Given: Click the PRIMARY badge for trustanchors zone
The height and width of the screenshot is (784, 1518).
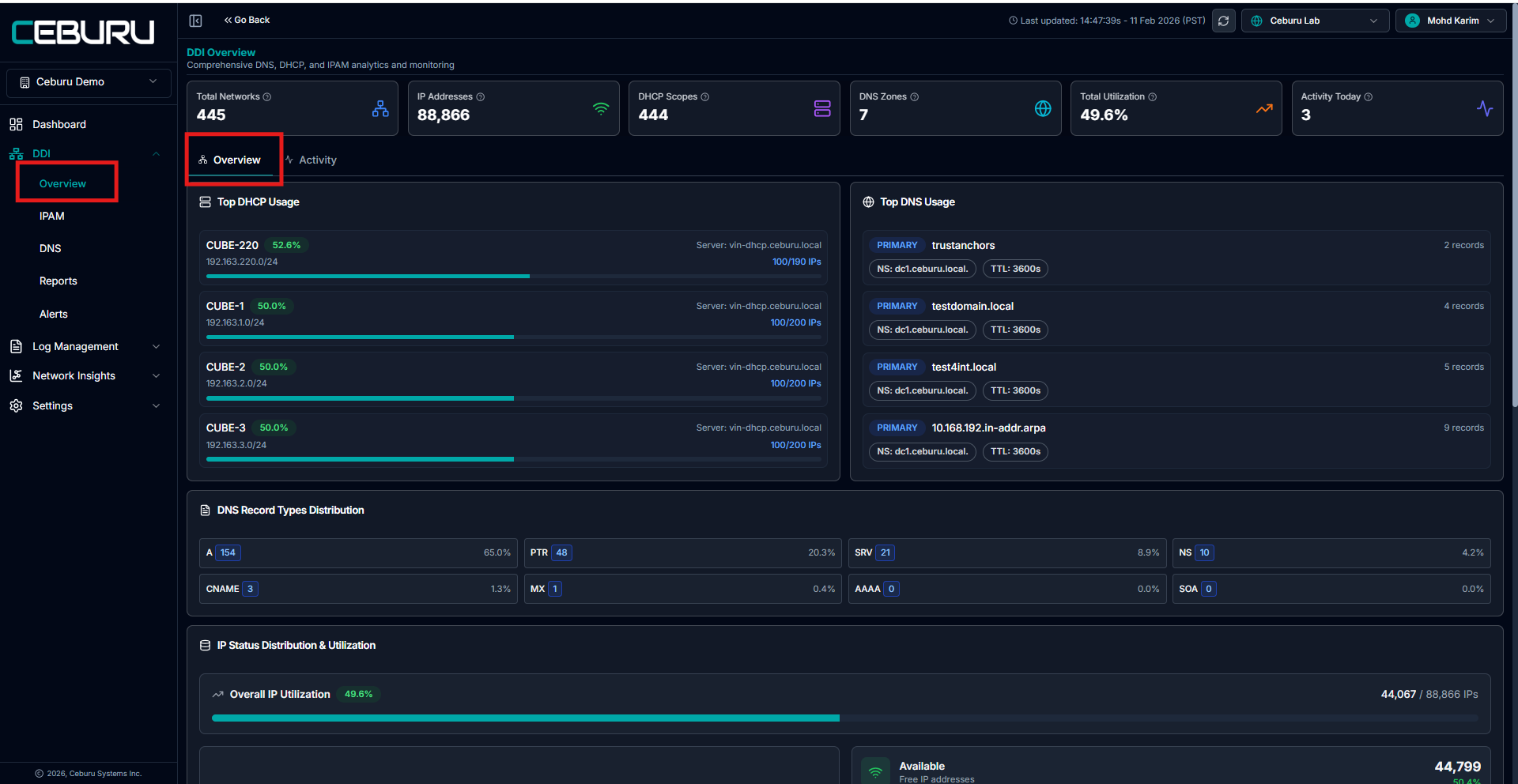Looking at the screenshot, I should [897, 246].
